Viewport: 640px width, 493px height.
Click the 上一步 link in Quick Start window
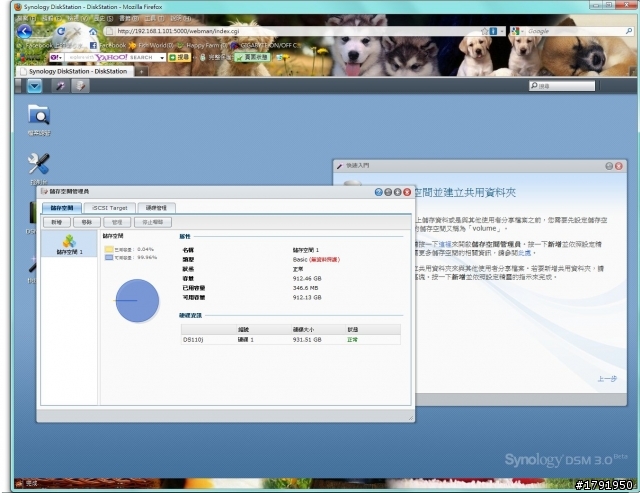[x=607, y=379]
